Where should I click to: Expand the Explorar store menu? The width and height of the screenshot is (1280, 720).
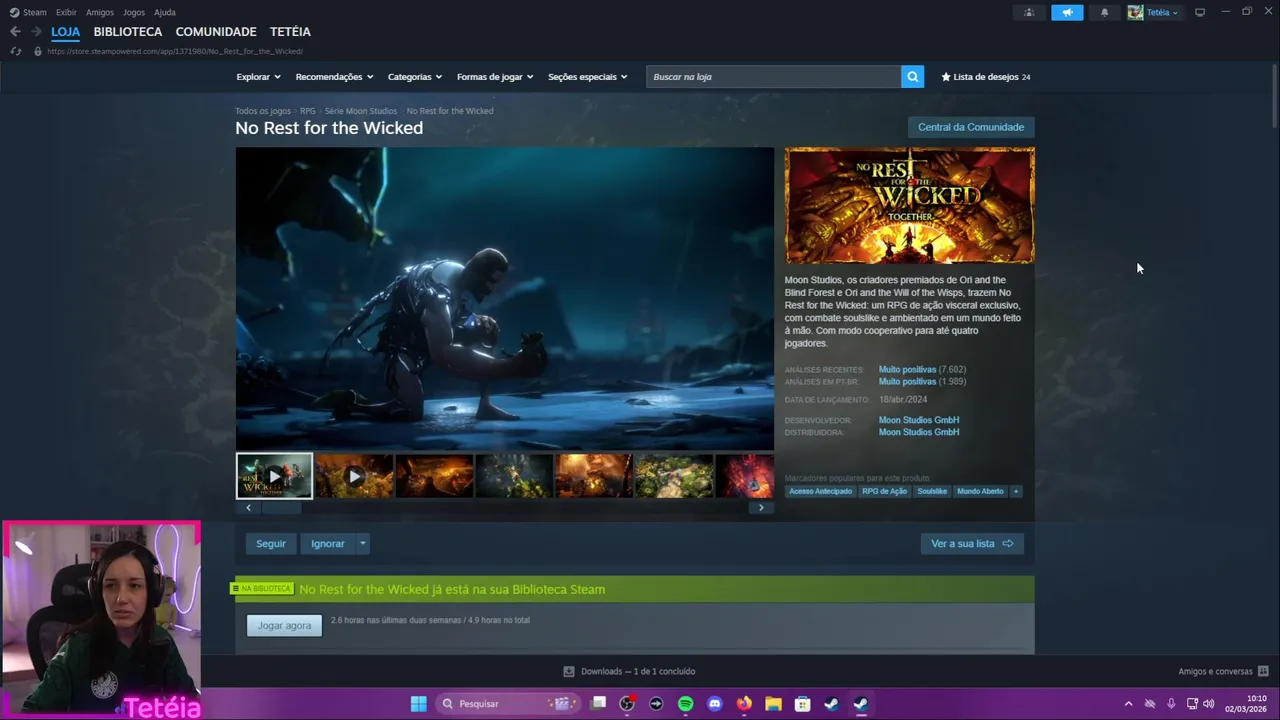[x=258, y=77]
